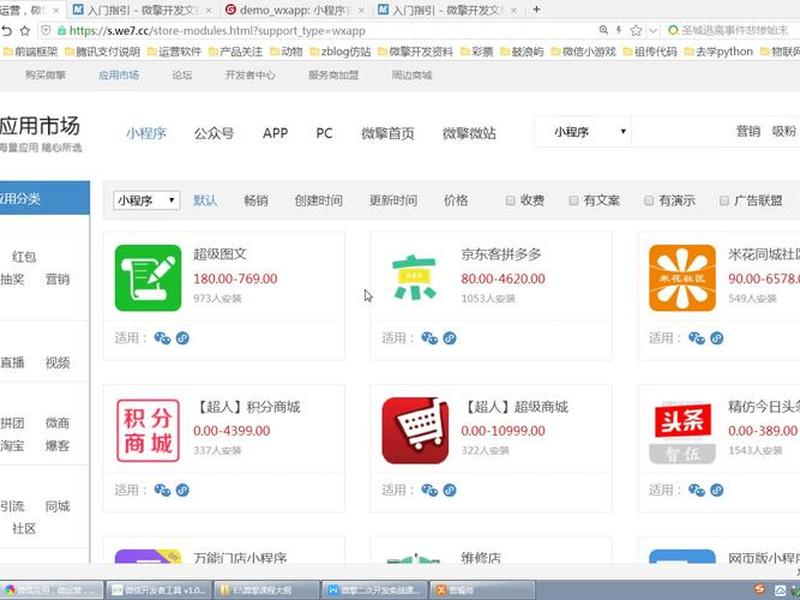Enable the 有文案 filter checkbox
800x600 pixels.
(574, 201)
